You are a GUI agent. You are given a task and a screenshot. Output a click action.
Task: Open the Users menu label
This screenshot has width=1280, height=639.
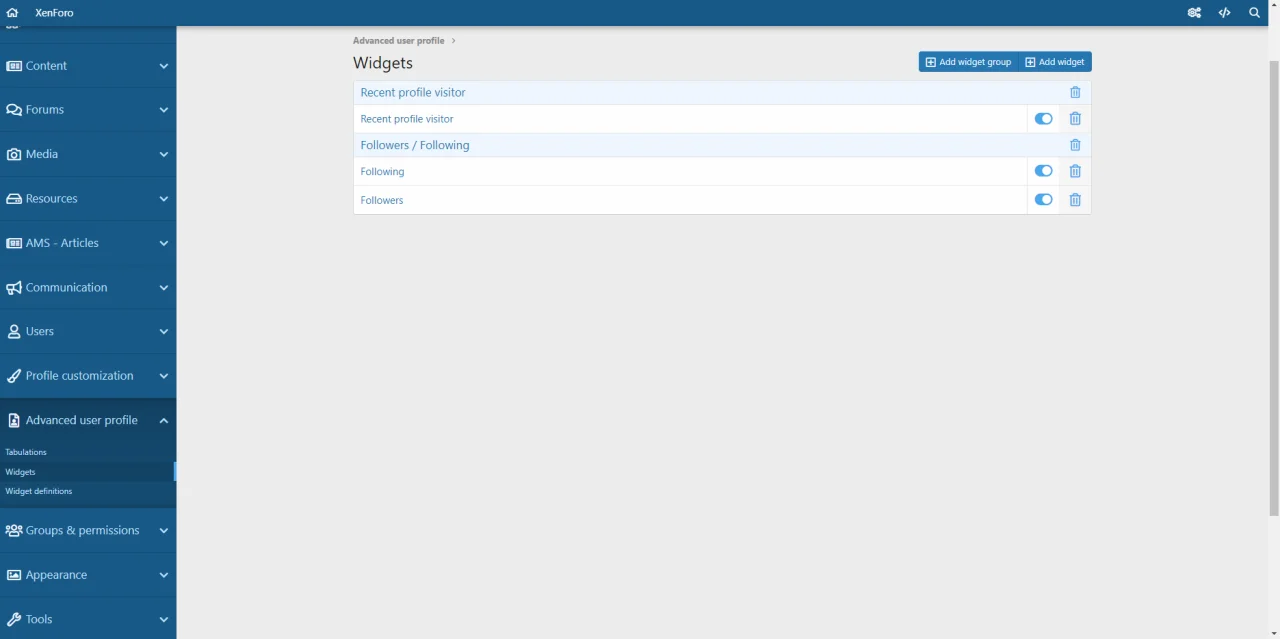40,331
